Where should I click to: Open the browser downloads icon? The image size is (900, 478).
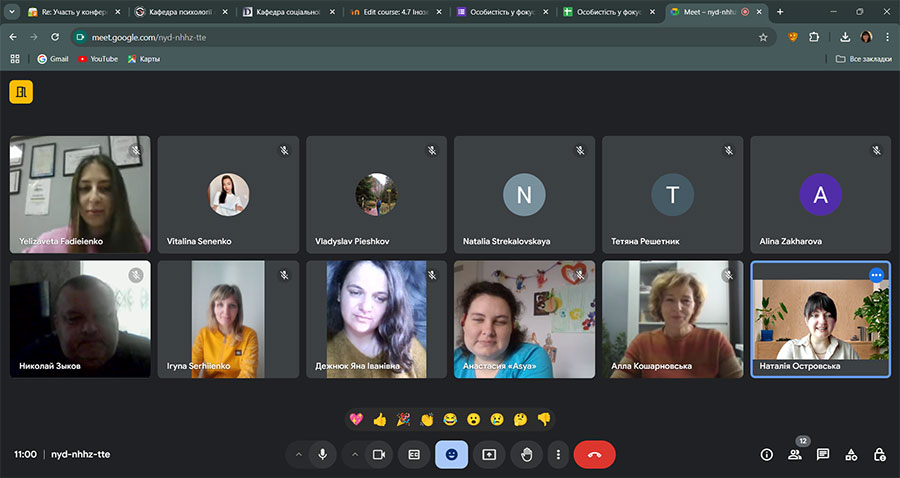point(845,37)
